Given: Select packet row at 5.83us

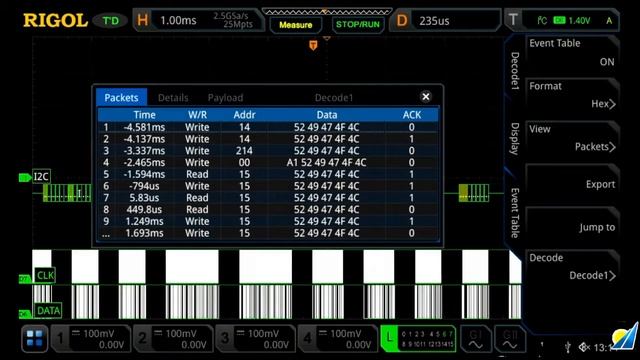Looking at the screenshot, I should point(268,198).
